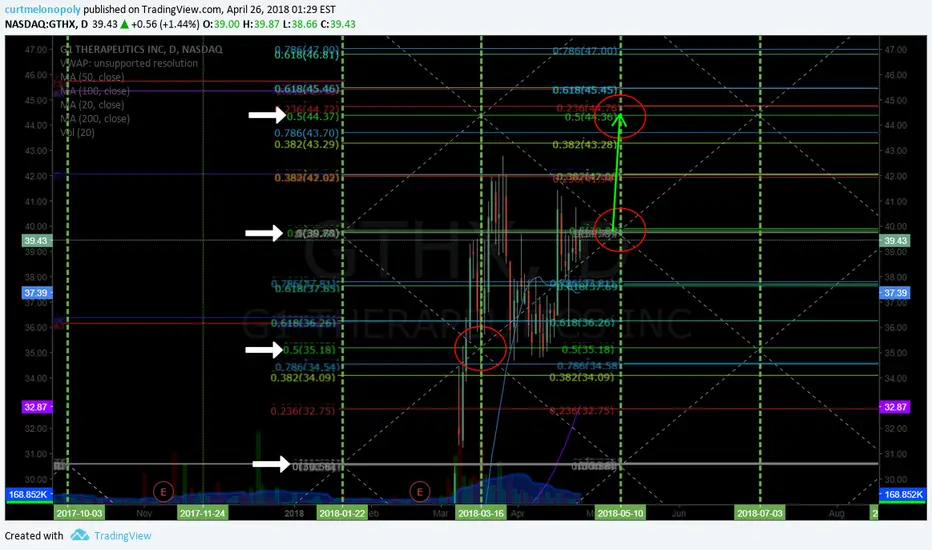
Task: Click the Jun label on time axis
Action: tap(679, 513)
